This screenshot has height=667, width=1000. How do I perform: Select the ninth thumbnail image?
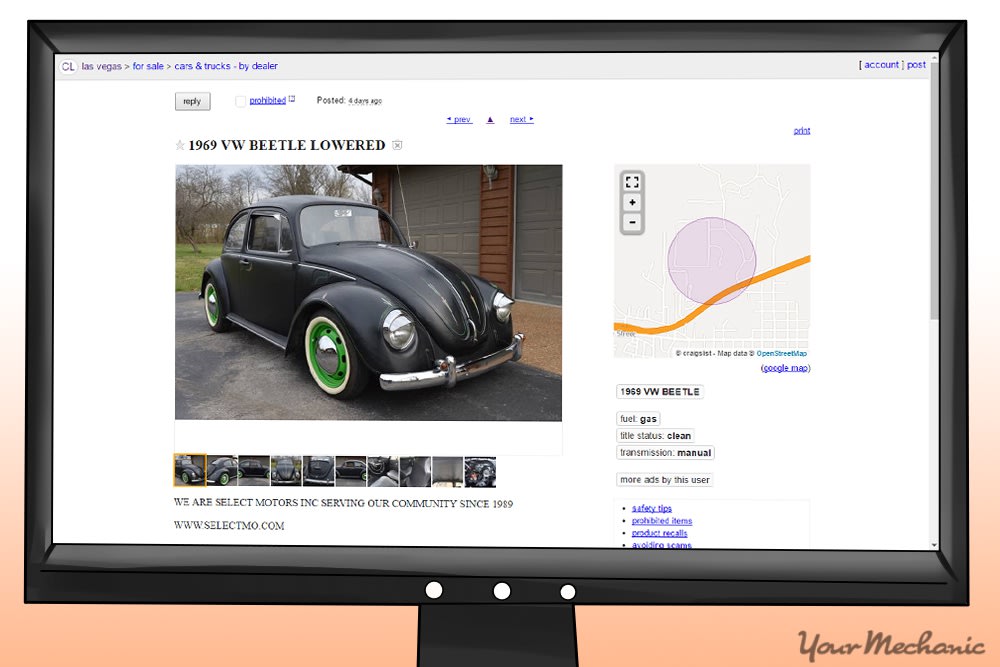(x=448, y=471)
